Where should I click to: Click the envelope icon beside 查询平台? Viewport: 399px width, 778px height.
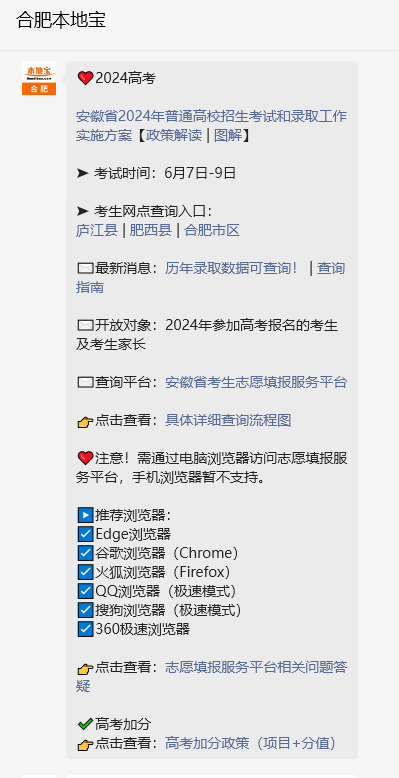[x=85, y=383]
